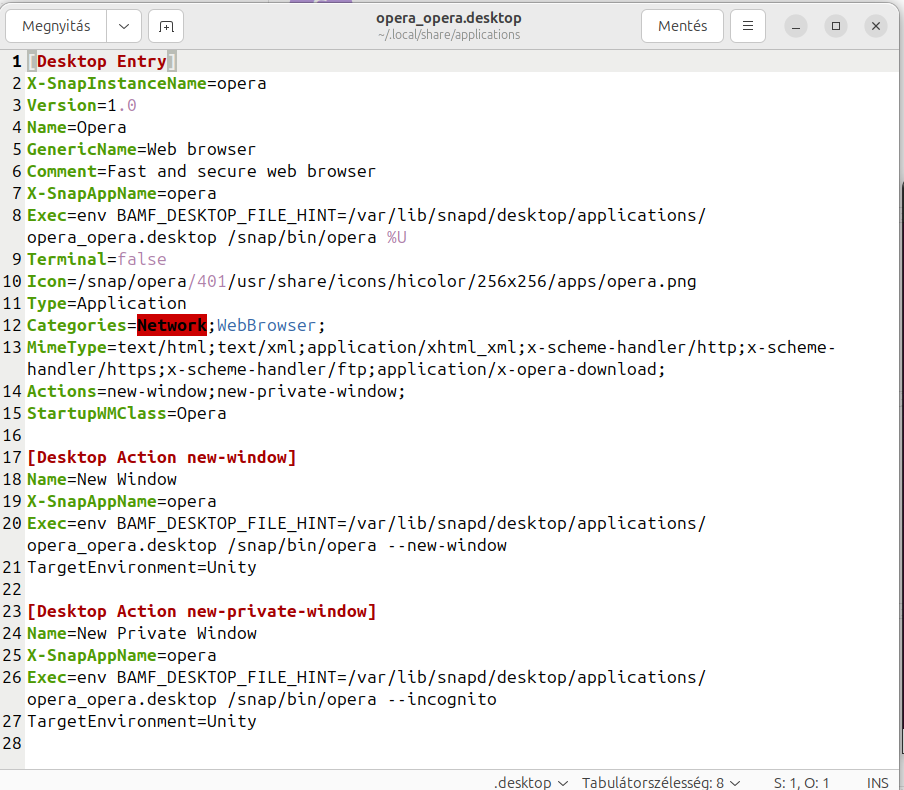Click the StartupWMClass=Opera line

click(127, 413)
